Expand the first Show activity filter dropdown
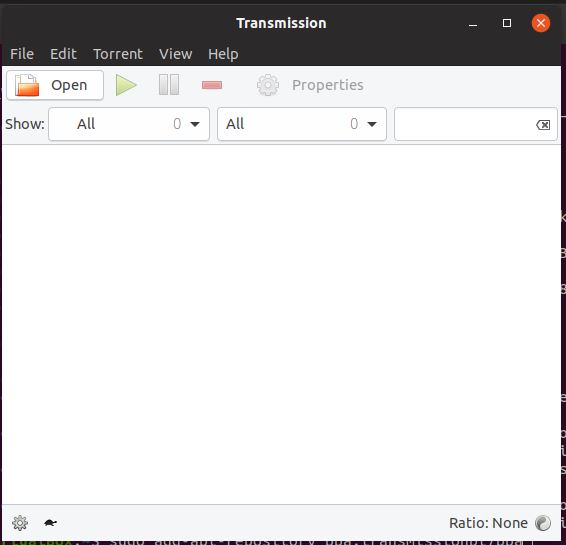This screenshot has height=545, width=566. pyautogui.click(x=129, y=124)
